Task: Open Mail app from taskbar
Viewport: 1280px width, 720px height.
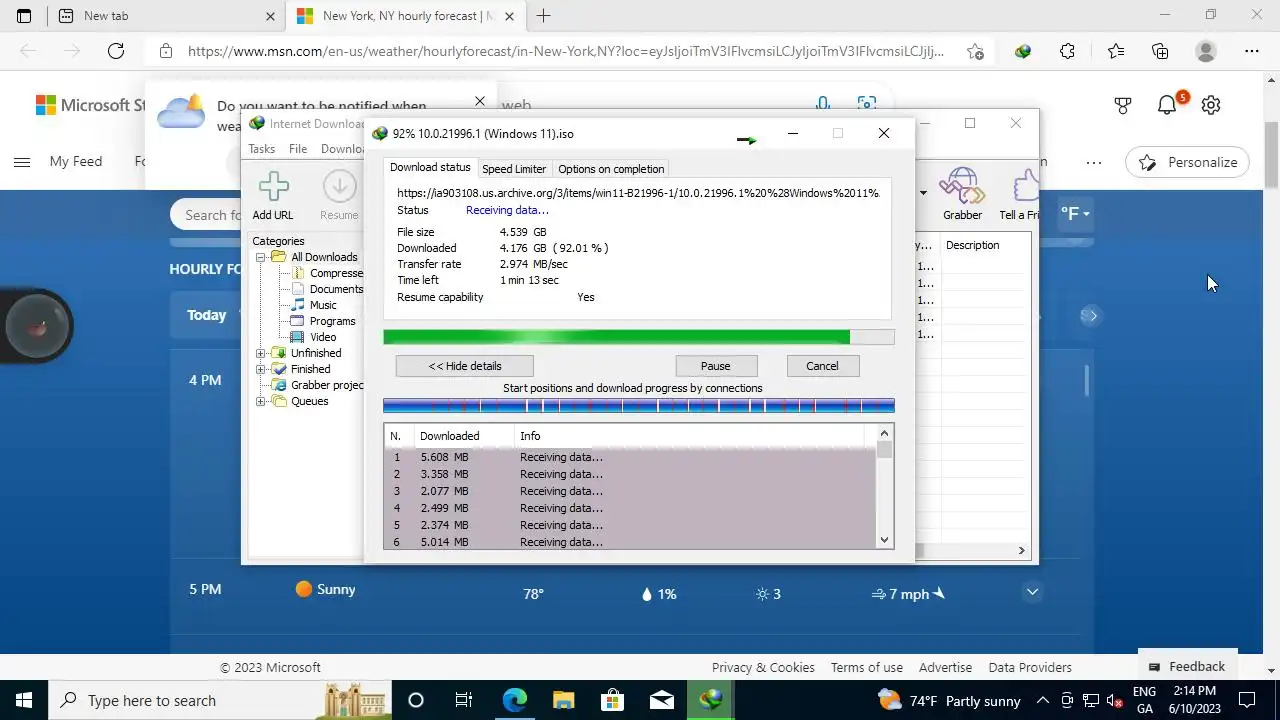Action: (x=662, y=700)
